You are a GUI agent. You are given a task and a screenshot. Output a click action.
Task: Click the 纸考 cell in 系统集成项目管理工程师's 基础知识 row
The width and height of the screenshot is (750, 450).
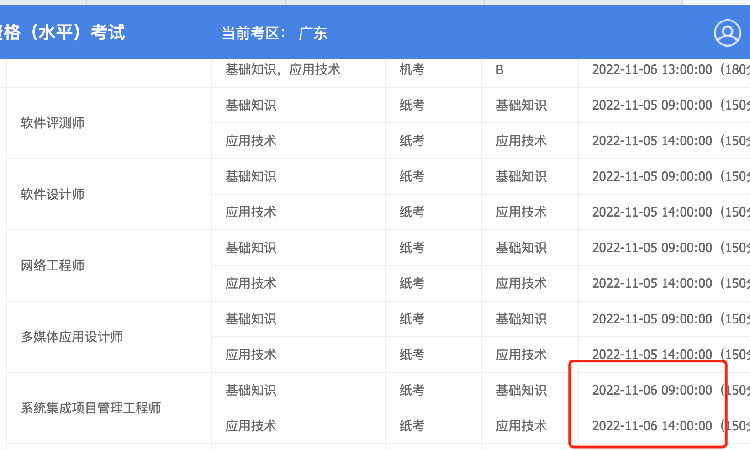coord(412,390)
